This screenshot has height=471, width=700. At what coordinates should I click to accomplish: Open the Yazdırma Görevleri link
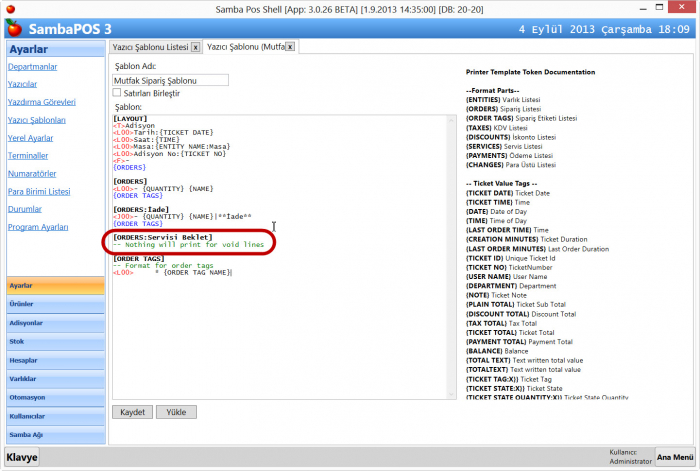click(41, 102)
